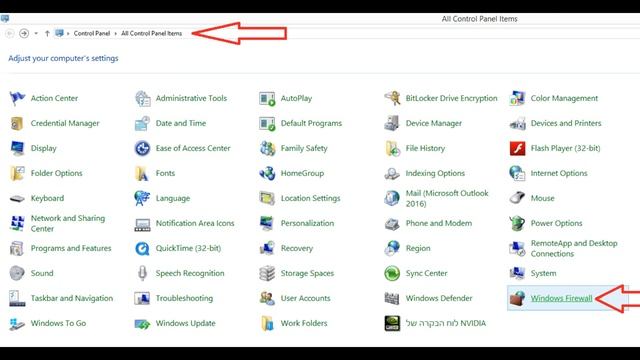The width and height of the screenshot is (640, 360).
Task: Select Control Panel in the address breadcrumb
Action: tap(92, 33)
